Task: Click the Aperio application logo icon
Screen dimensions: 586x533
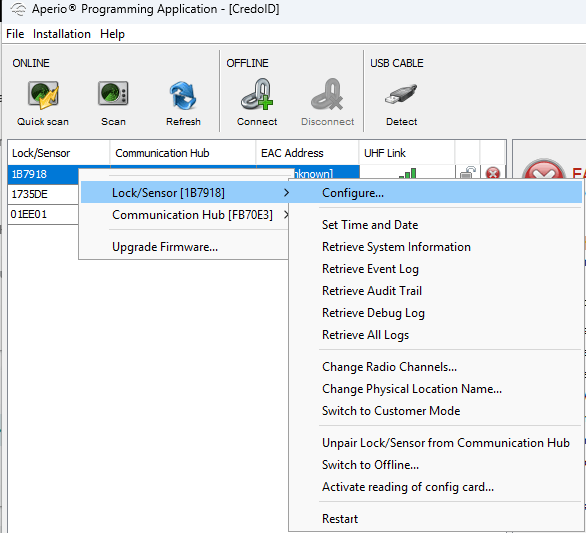Action: [18, 9]
